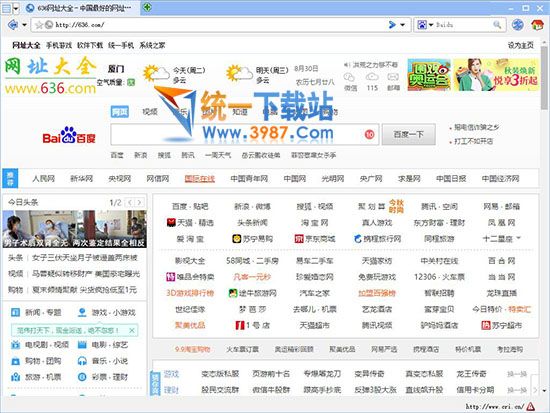Click the home house icon
Viewport: 550px width, 413px height.
point(537,25)
